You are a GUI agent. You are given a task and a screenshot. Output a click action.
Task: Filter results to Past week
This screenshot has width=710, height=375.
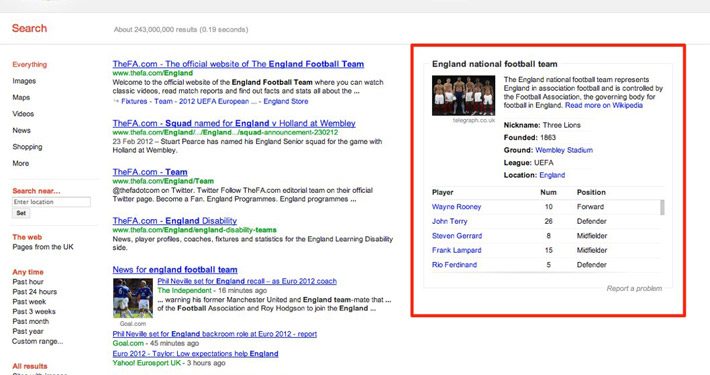pyautogui.click(x=29, y=302)
